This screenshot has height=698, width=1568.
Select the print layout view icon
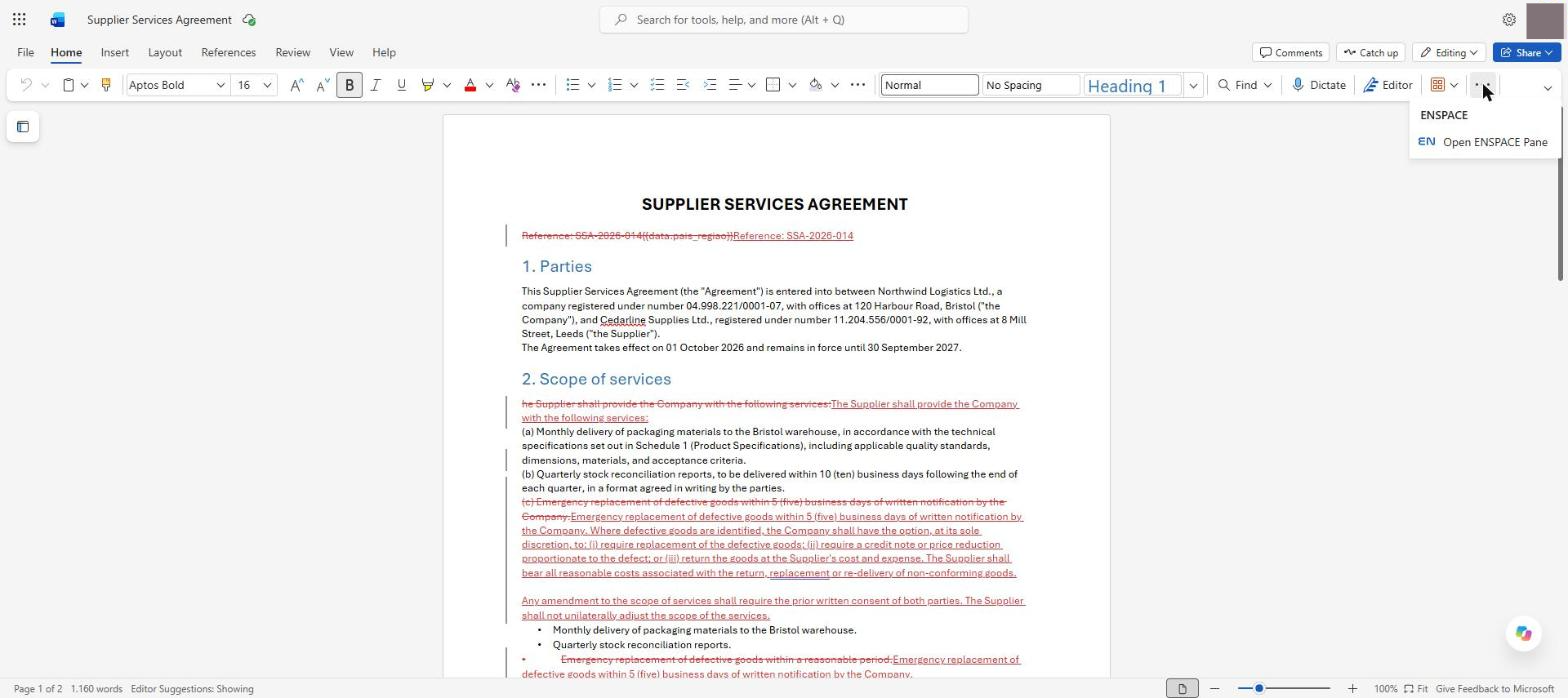point(1182,688)
